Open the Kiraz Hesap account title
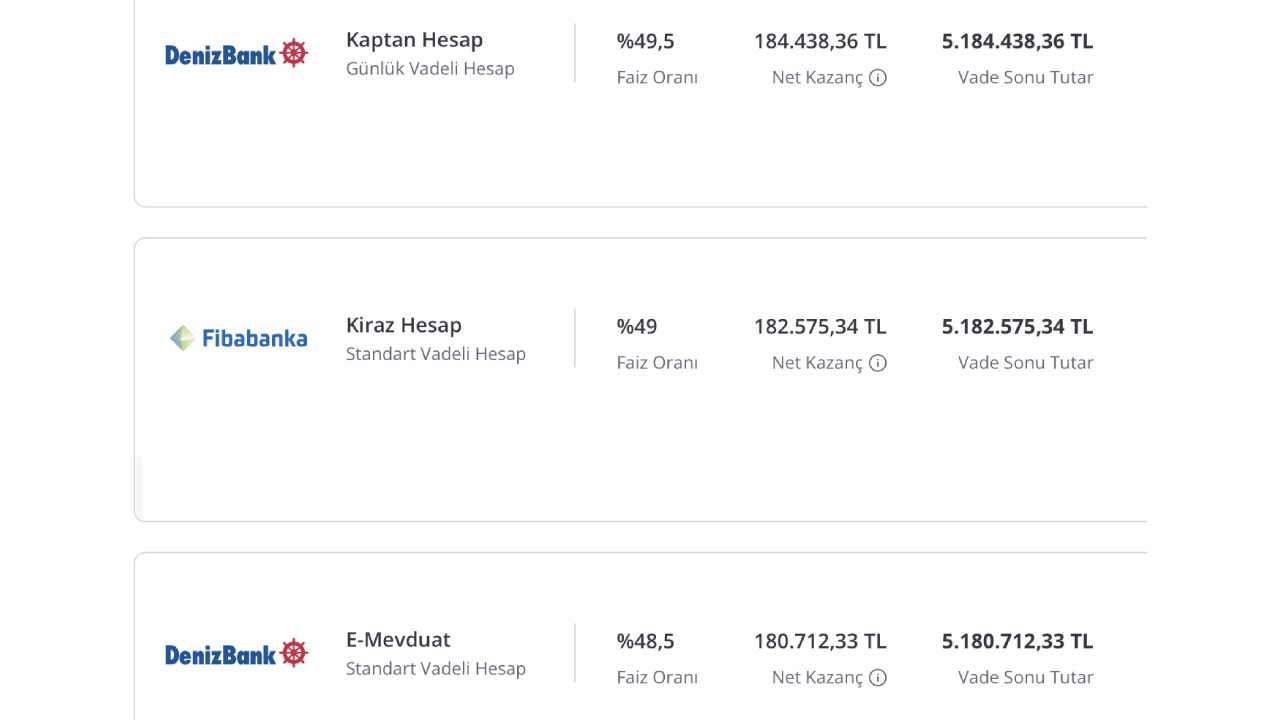This screenshot has height=720, width=1280. (x=404, y=325)
